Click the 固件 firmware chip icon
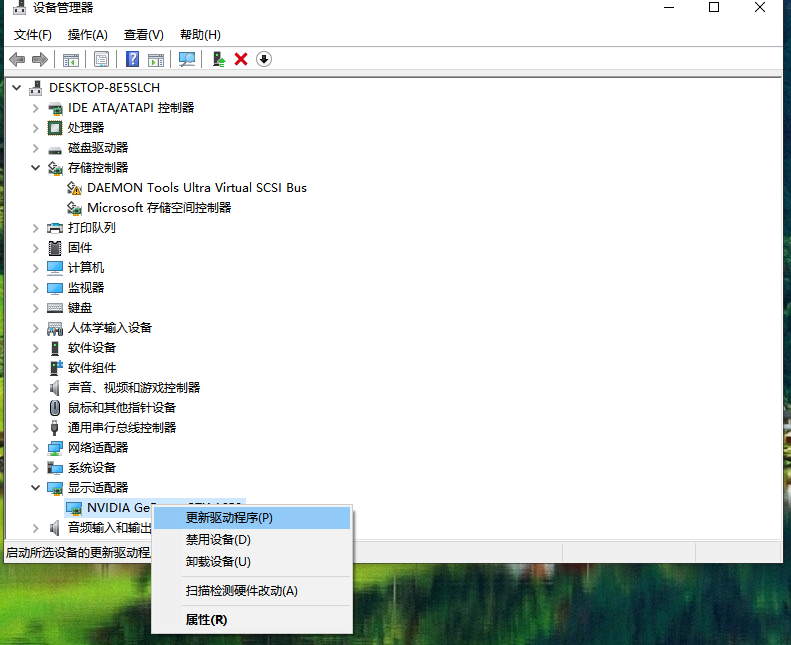791x645 pixels. click(54, 248)
